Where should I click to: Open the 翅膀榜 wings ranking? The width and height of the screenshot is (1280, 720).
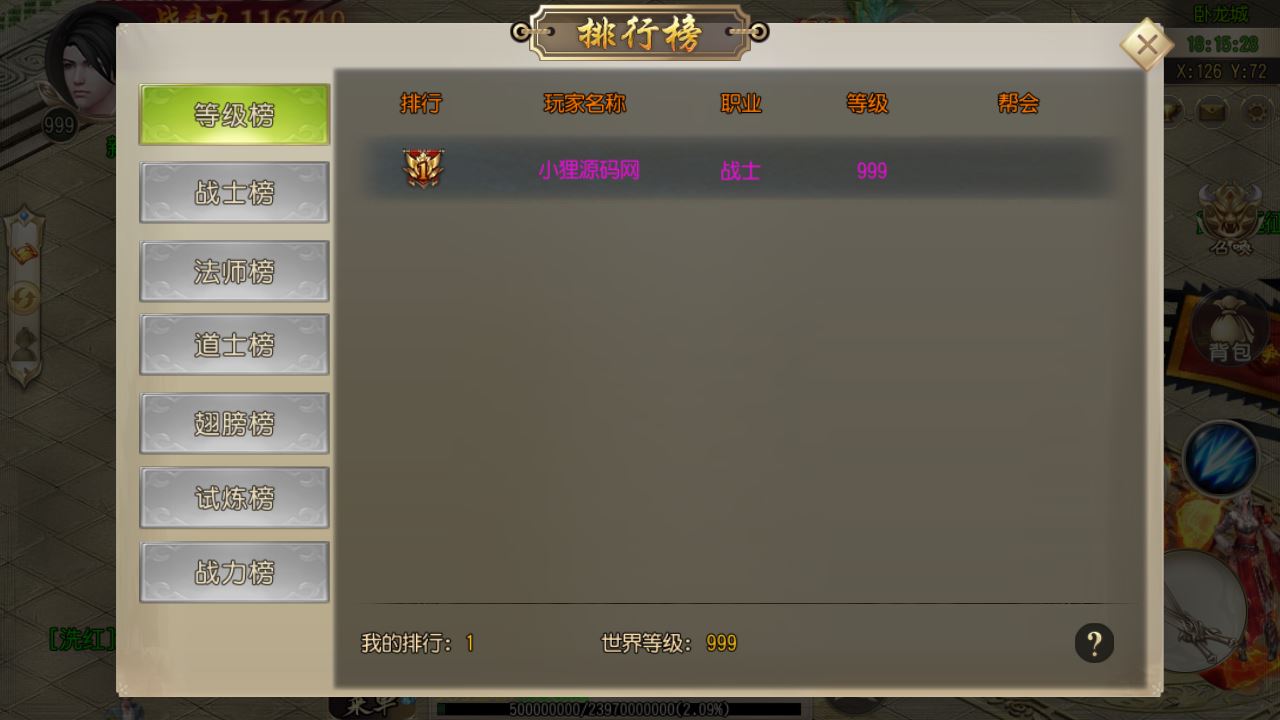pyautogui.click(x=234, y=423)
